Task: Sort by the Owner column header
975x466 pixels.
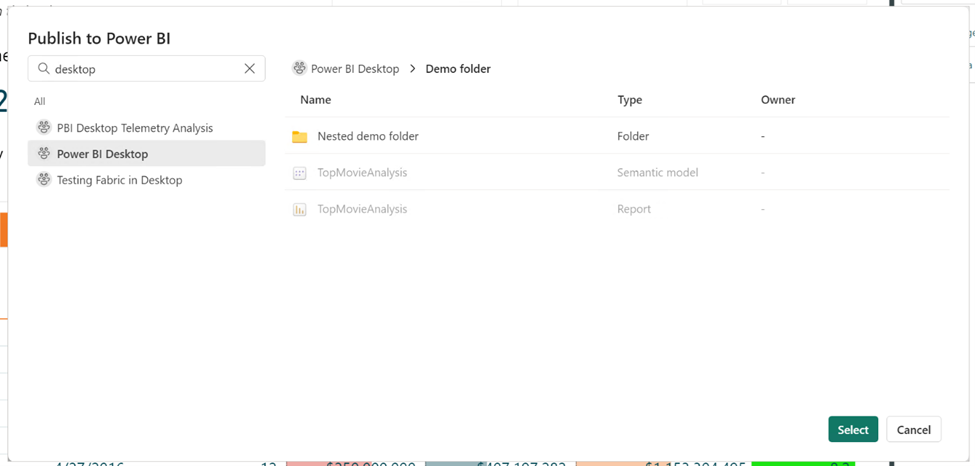Action: 778,100
